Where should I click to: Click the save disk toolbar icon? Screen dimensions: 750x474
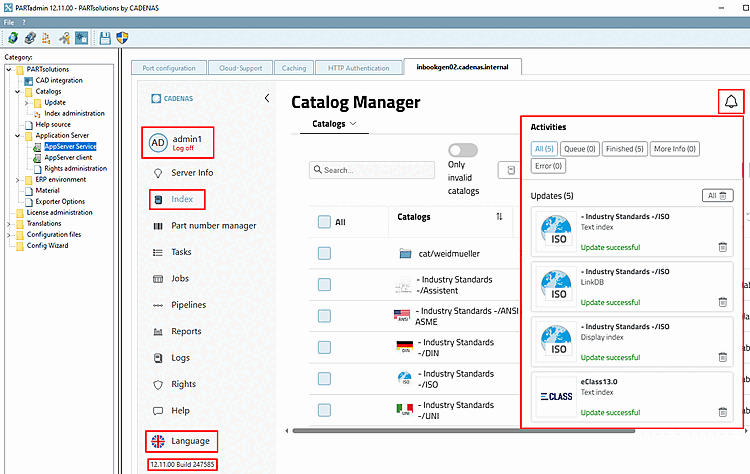tap(105, 38)
